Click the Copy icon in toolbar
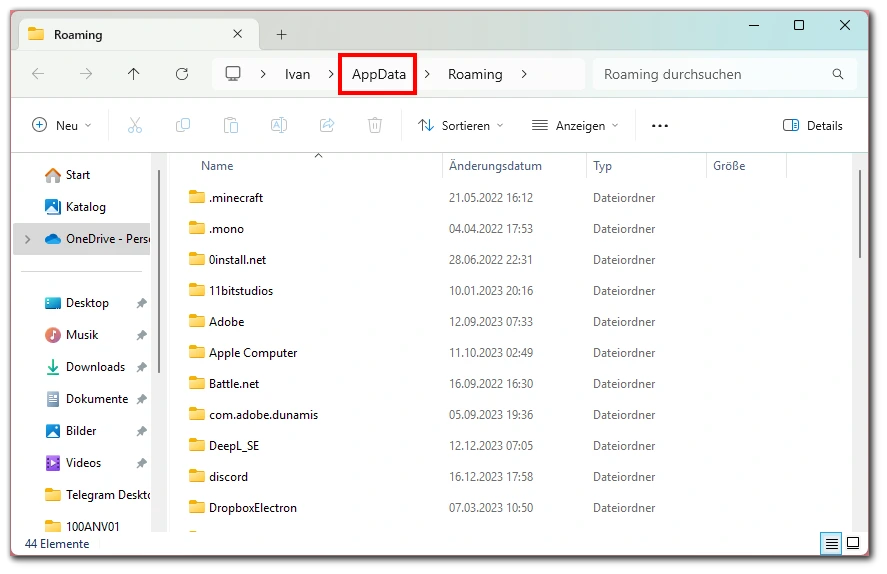This screenshot has width=887, height=574. tap(183, 126)
